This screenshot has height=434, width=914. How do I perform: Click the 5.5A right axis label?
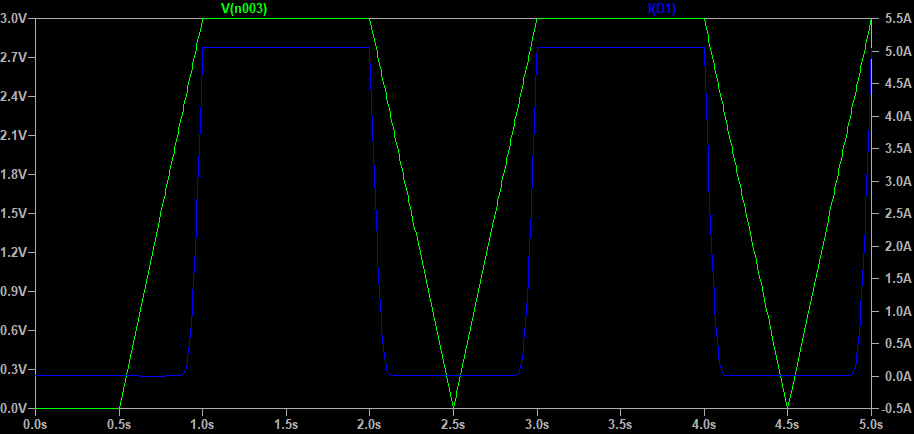click(898, 19)
